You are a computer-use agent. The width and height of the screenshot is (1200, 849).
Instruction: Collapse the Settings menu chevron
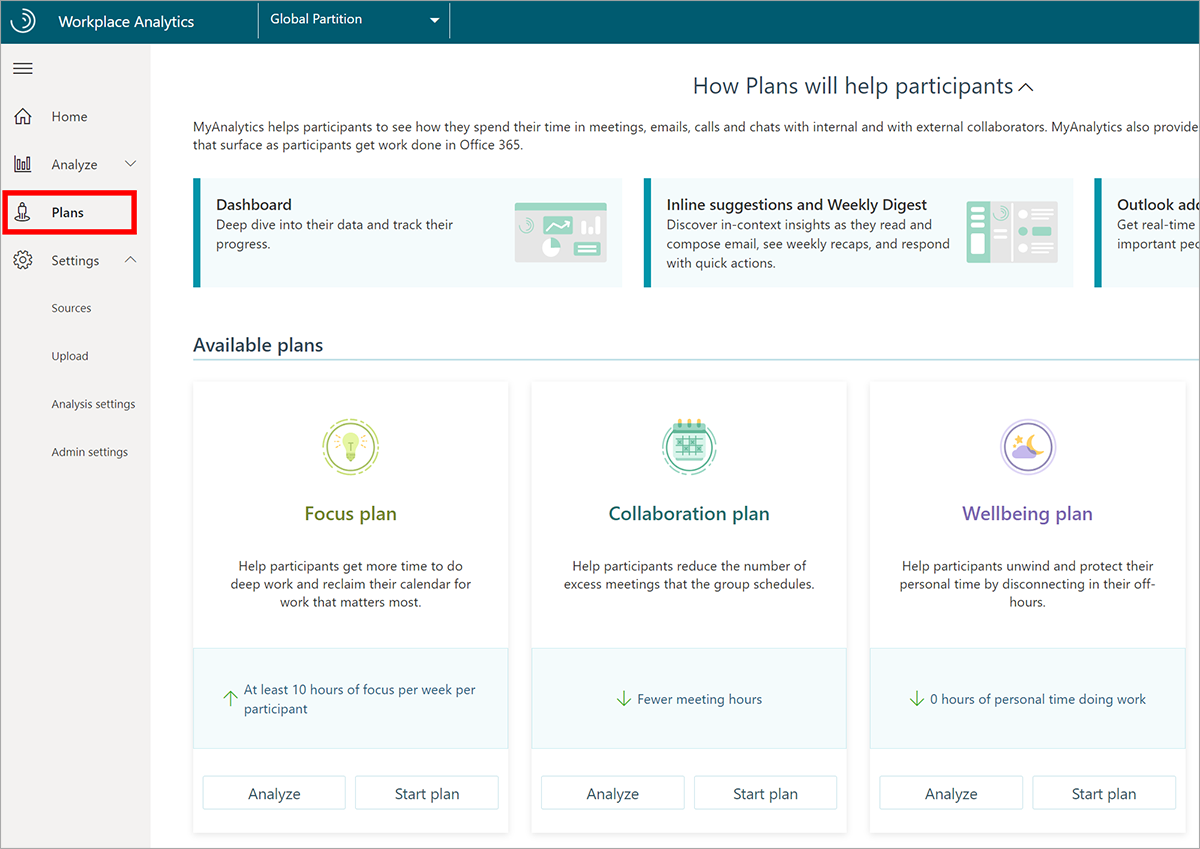[x=130, y=260]
